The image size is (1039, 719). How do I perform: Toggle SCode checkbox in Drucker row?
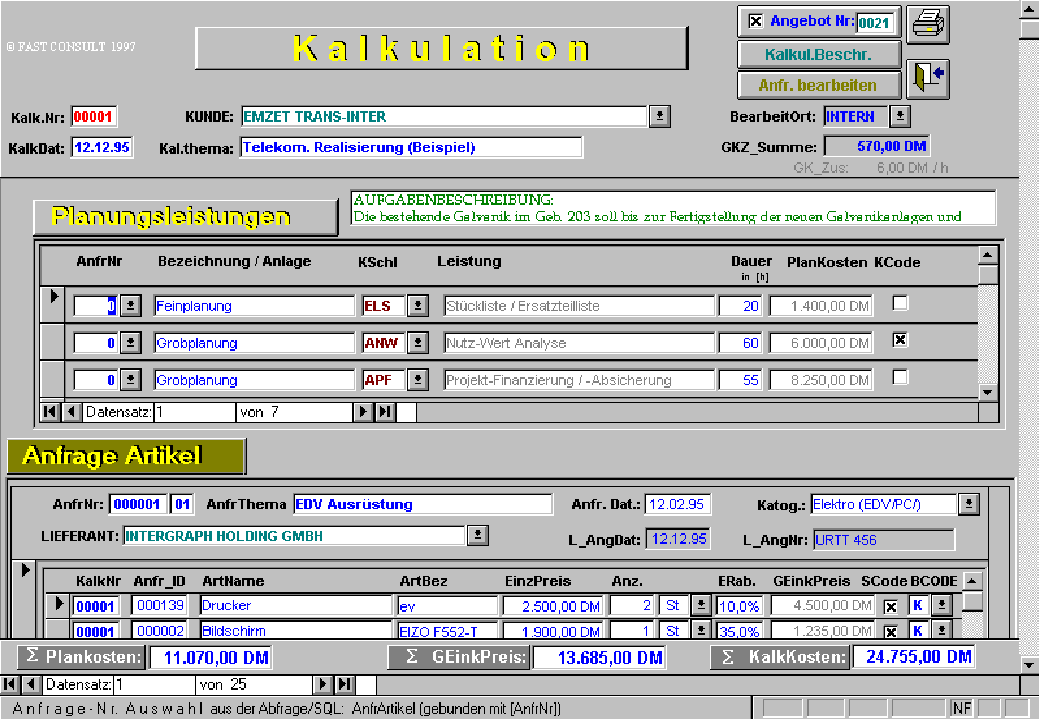[x=891, y=606]
